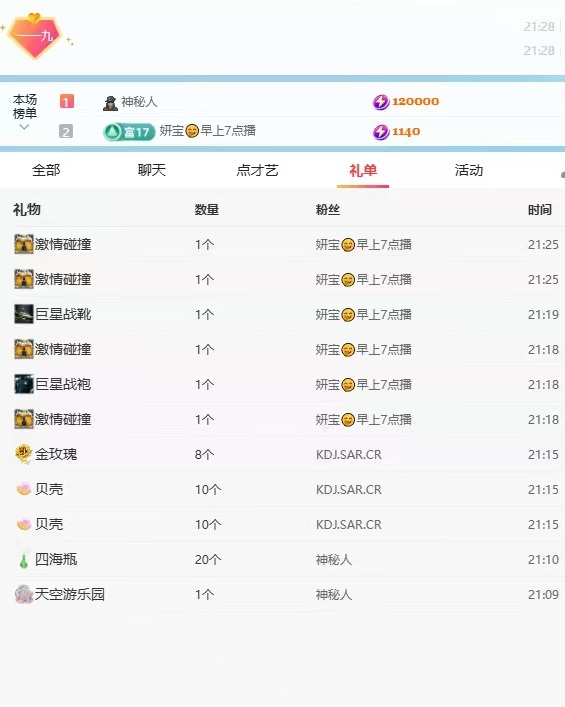The image size is (565, 707).
Task: Click the 本场榜单 label
Action: tap(25, 106)
